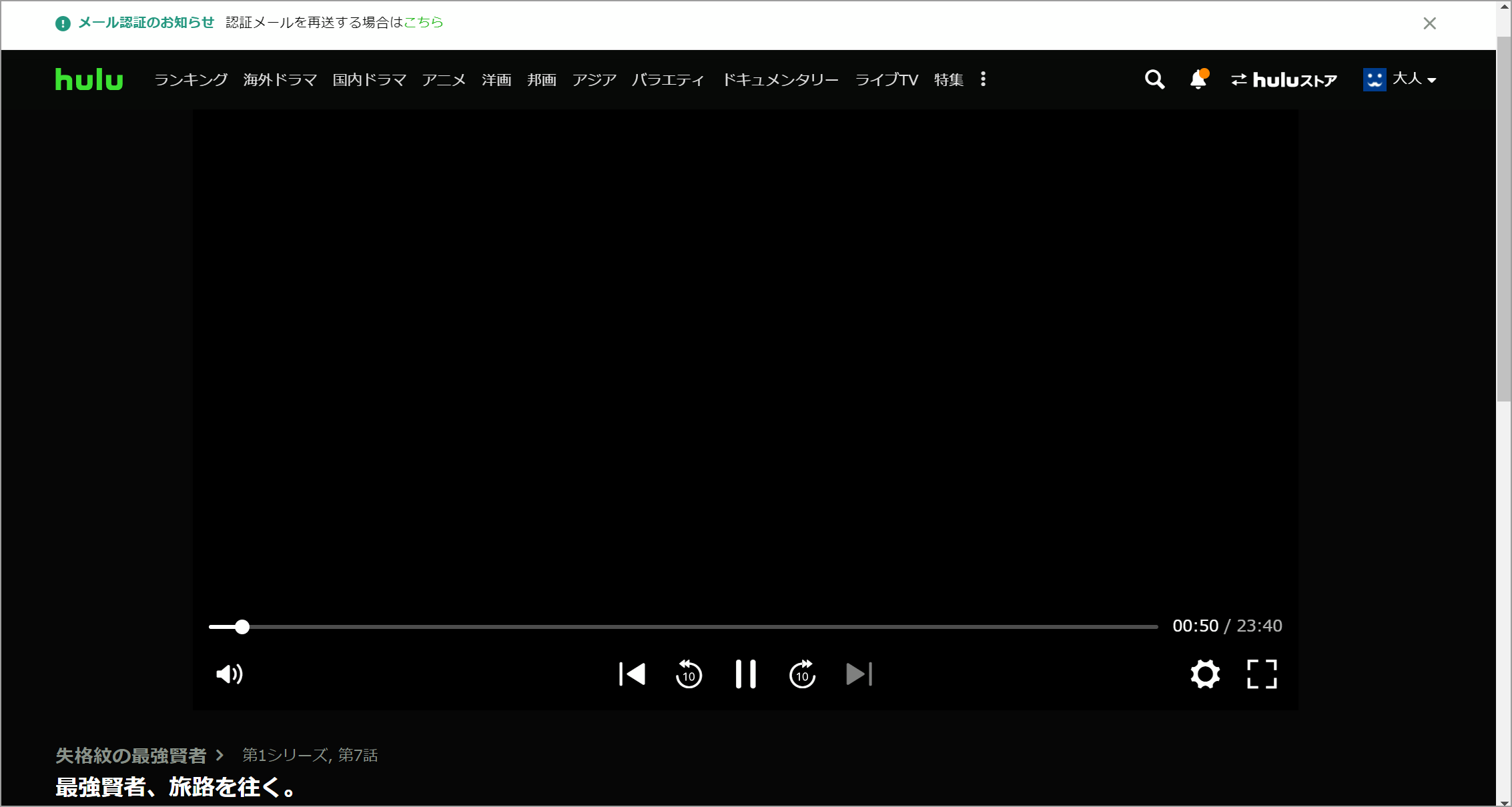Skip forward 10 seconds
Viewport: 1512px width, 807px height.
(x=802, y=674)
